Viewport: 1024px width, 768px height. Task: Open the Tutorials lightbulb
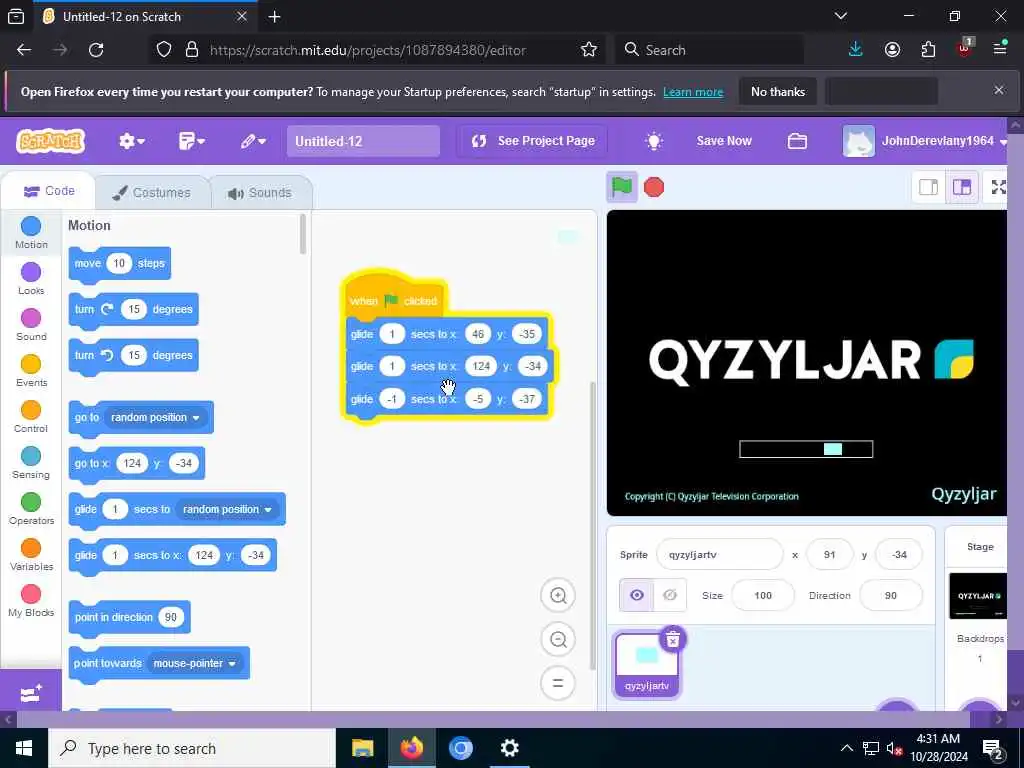[654, 140]
